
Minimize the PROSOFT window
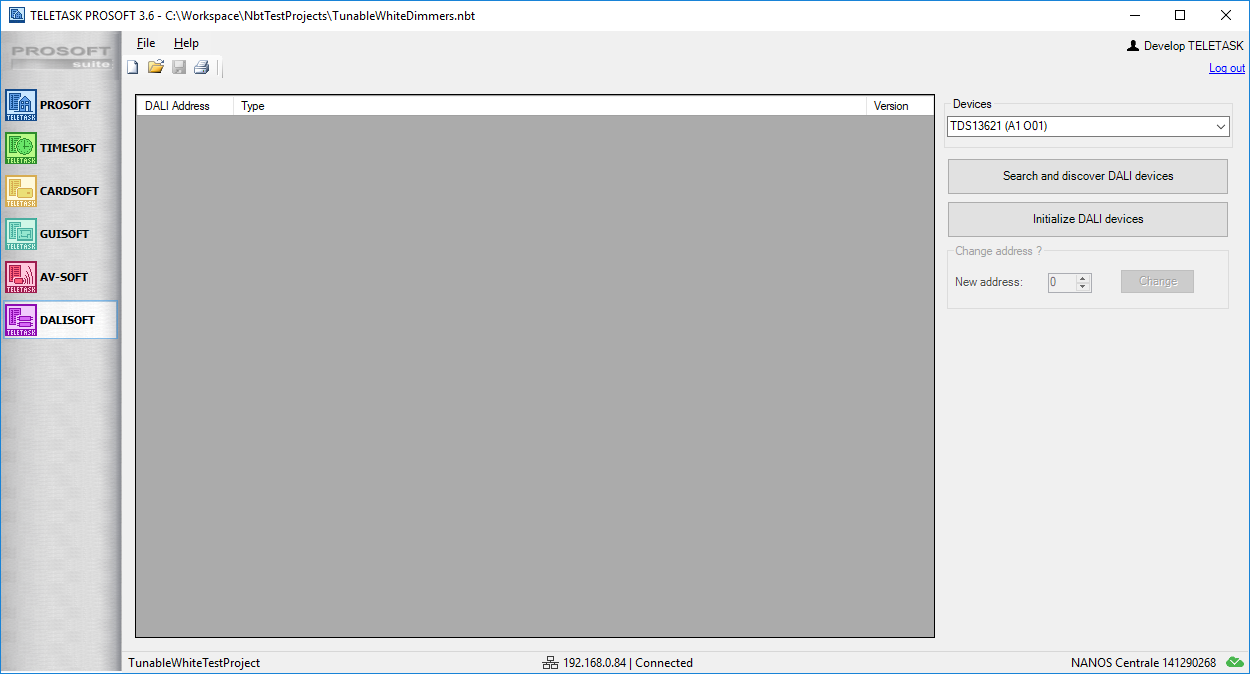[1135, 15]
